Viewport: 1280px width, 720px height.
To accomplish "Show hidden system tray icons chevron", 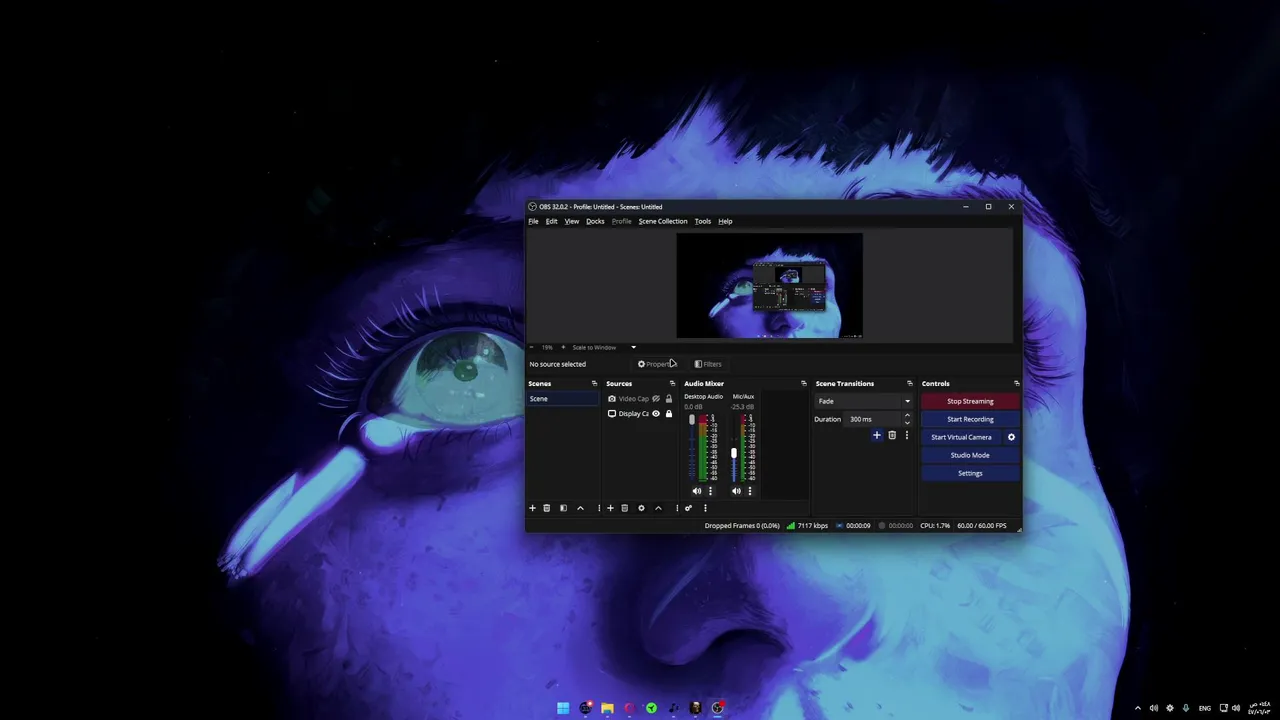I will tap(1137, 708).
